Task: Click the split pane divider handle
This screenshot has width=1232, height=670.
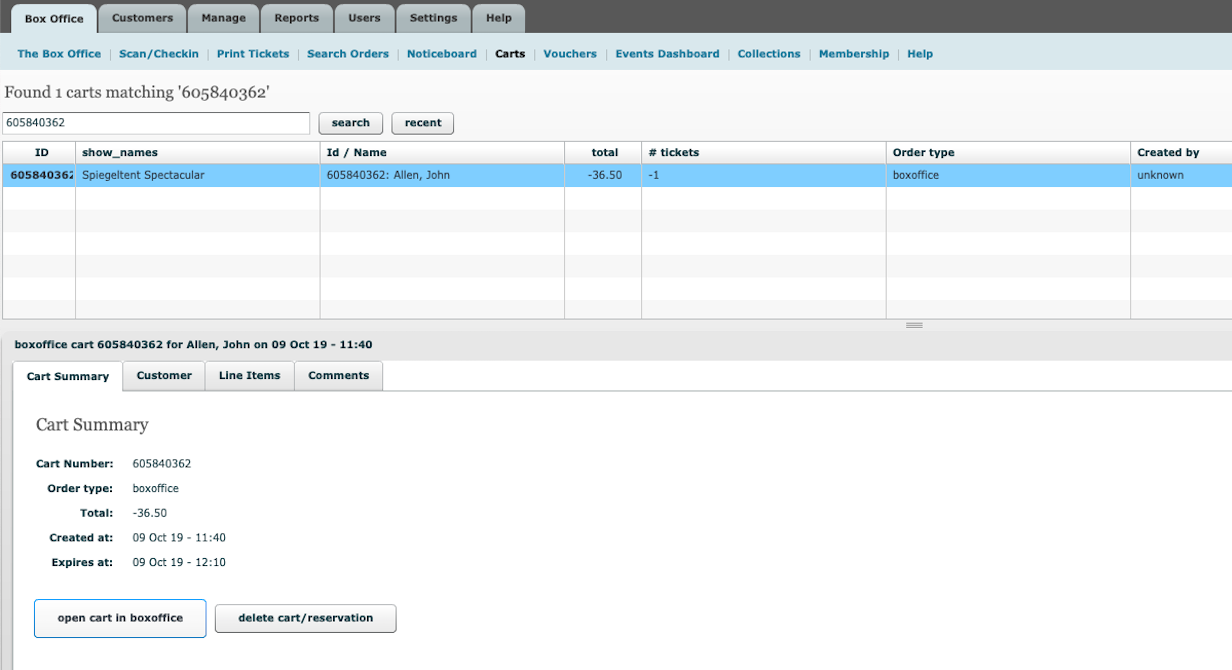Action: [914, 325]
